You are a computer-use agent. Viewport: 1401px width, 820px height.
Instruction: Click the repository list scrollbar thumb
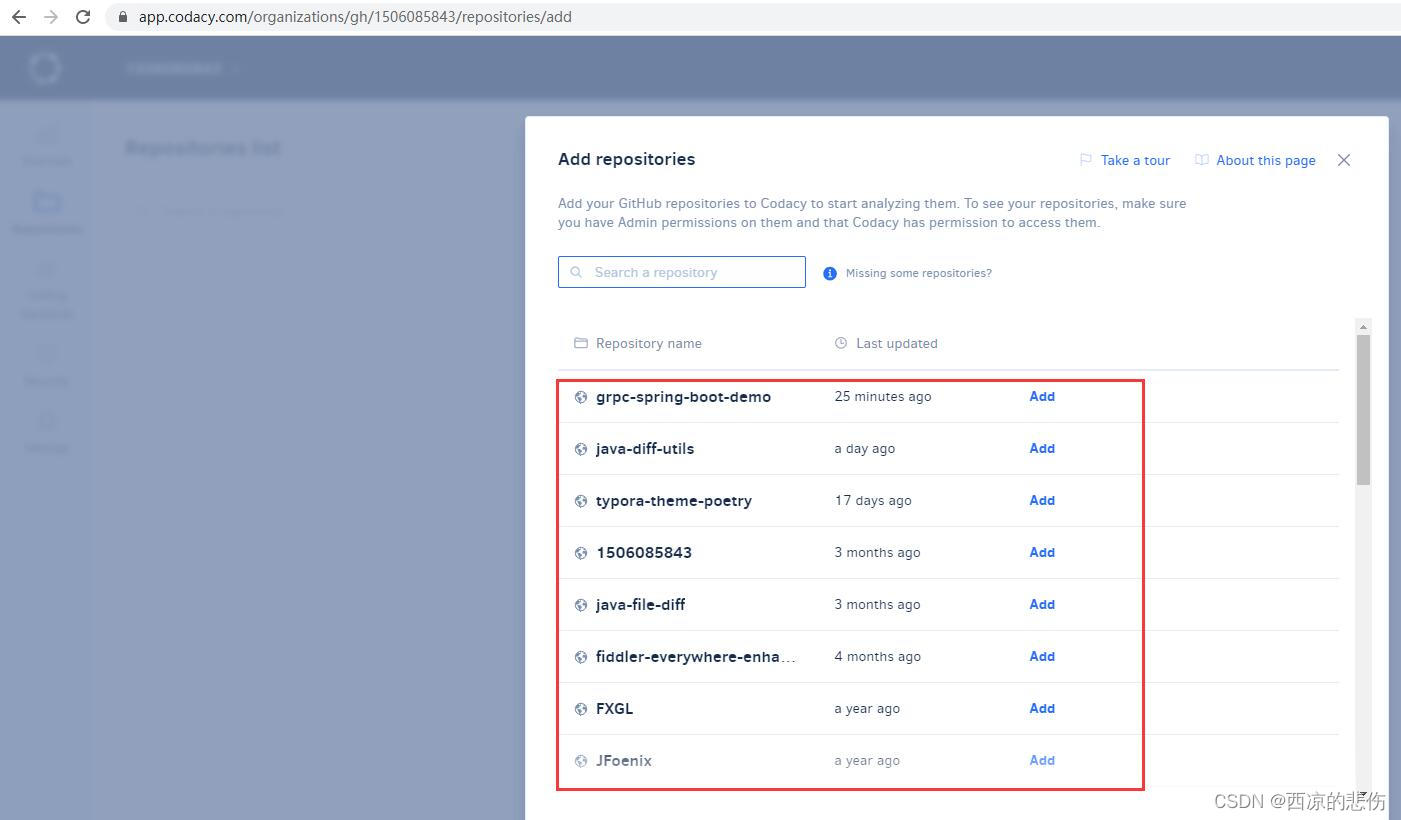click(1363, 410)
